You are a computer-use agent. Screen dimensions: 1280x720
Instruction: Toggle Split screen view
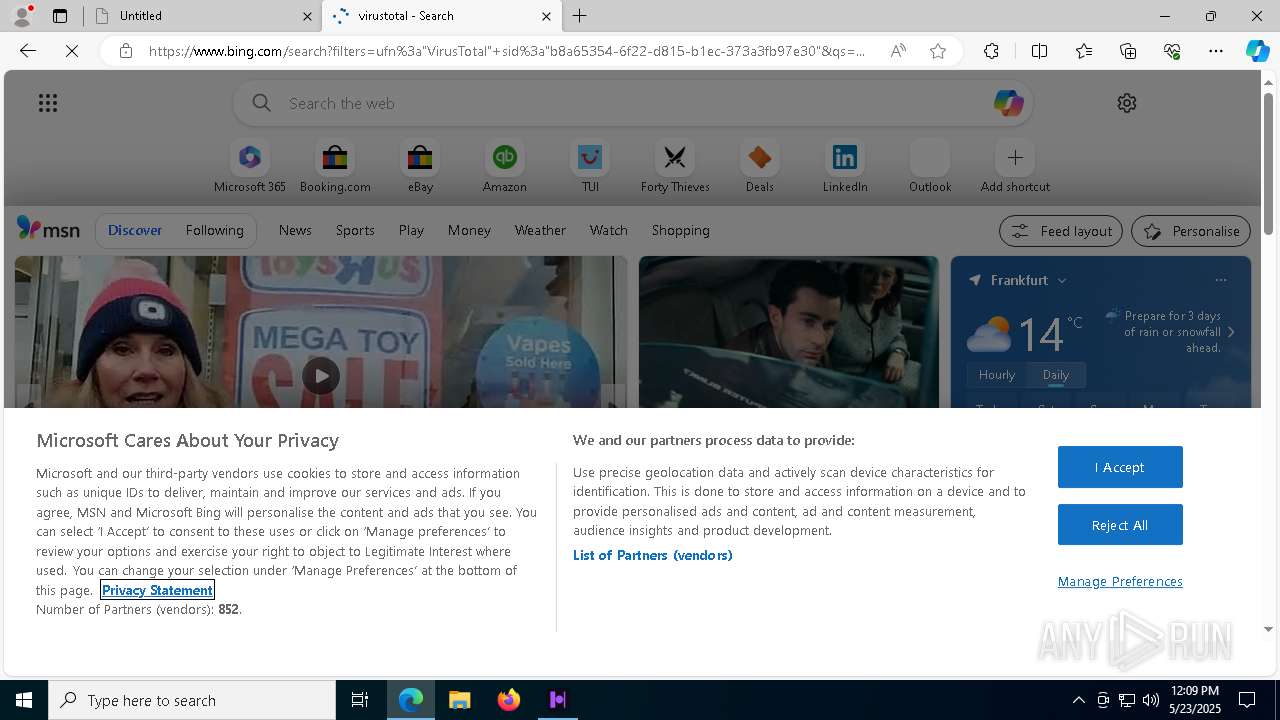(x=1039, y=51)
